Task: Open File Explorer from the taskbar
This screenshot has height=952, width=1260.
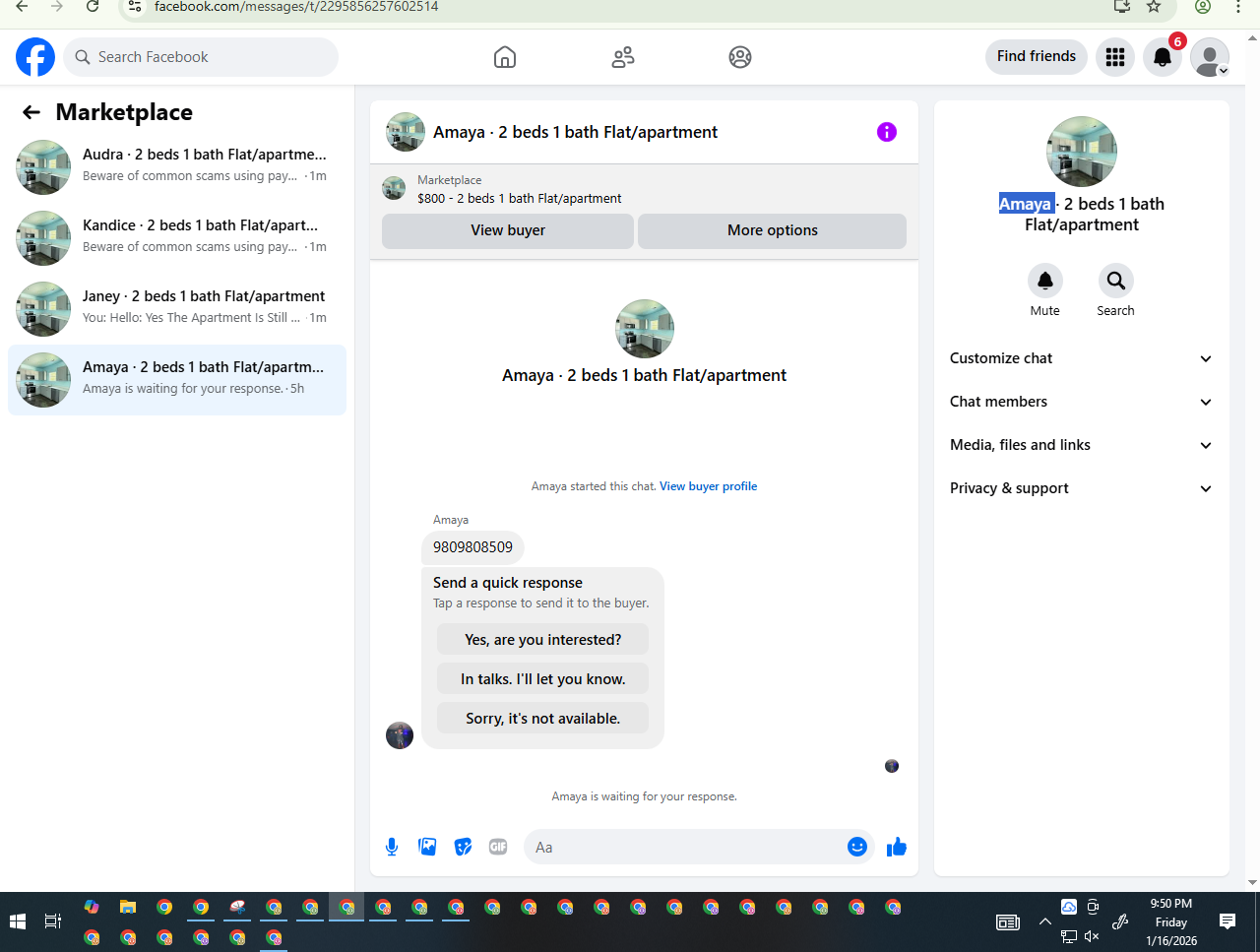Action: (x=128, y=908)
